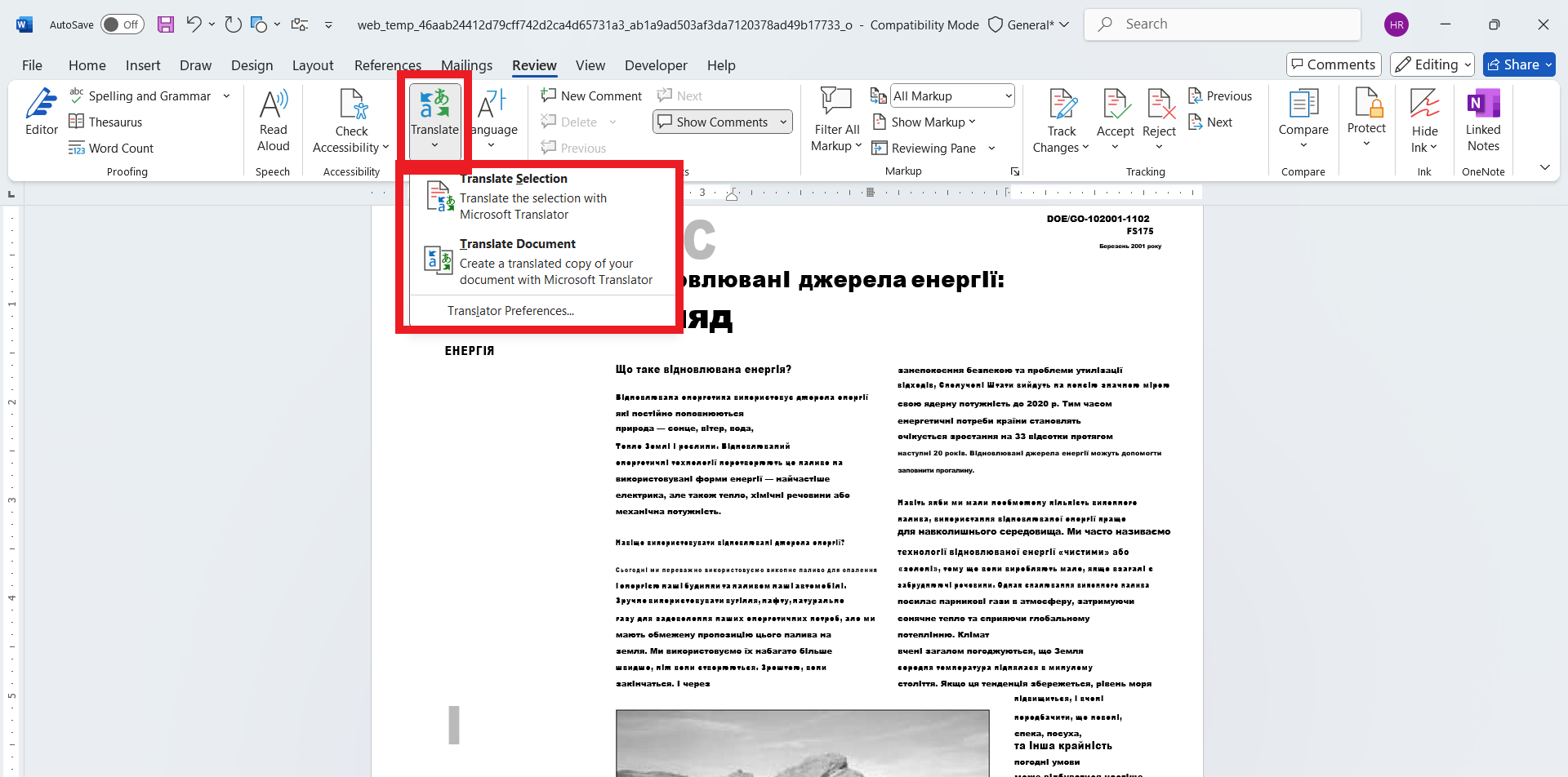Image resolution: width=1568 pixels, height=777 pixels.
Task: Open the Thesaurus
Action: (x=105, y=122)
